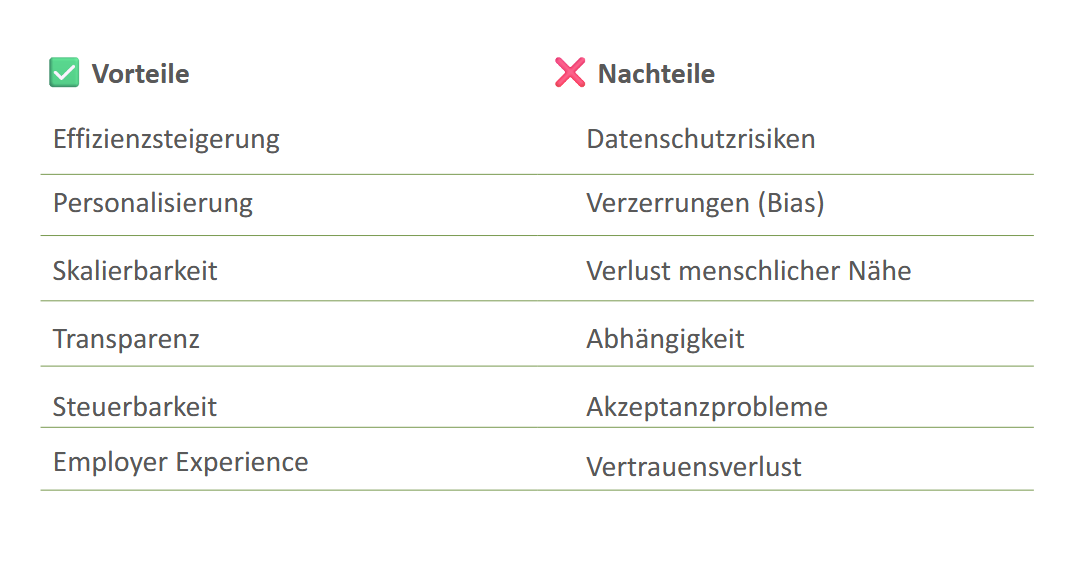The height and width of the screenshot is (561, 1076).
Task: Click the Employer Experience item
Action: pos(180,462)
